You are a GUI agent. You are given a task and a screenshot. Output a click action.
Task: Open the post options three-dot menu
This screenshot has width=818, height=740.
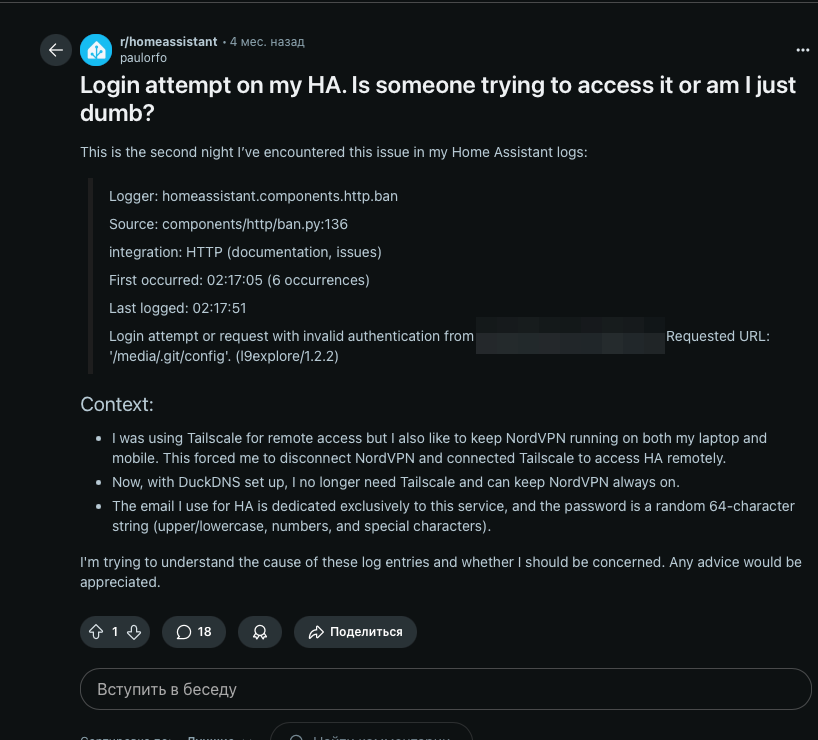pyautogui.click(x=803, y=50)
